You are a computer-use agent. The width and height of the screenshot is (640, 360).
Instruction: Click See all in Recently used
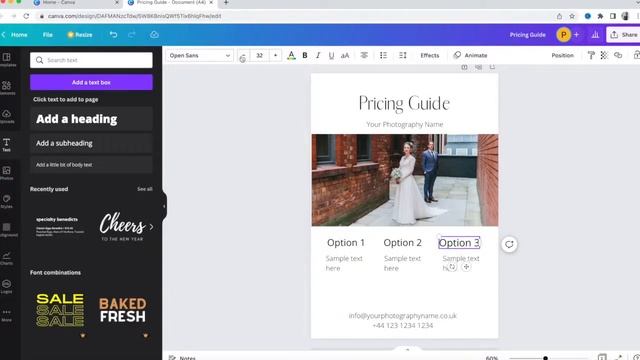point(144,189)
